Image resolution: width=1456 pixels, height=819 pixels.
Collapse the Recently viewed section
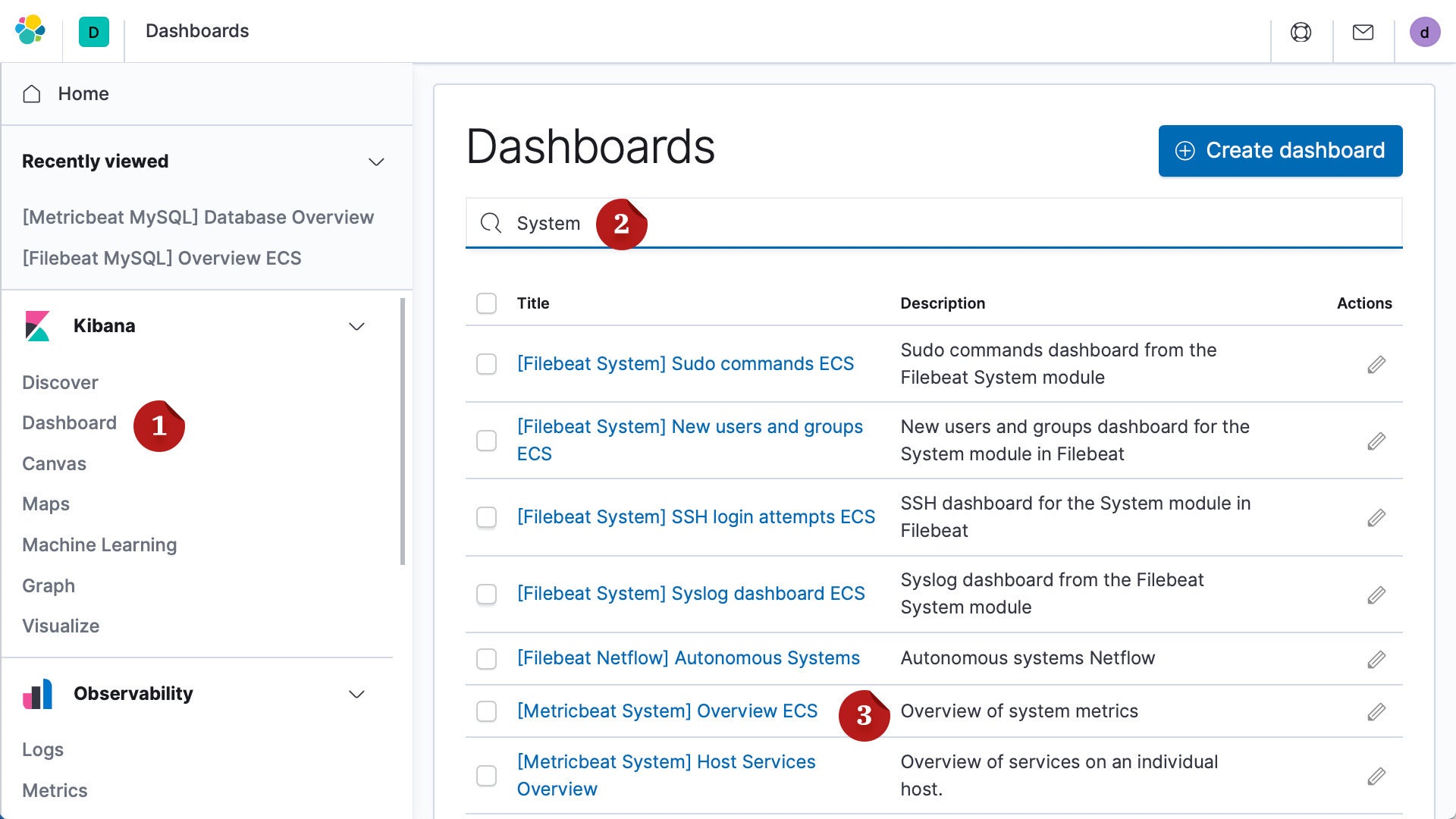click(376, 162)
